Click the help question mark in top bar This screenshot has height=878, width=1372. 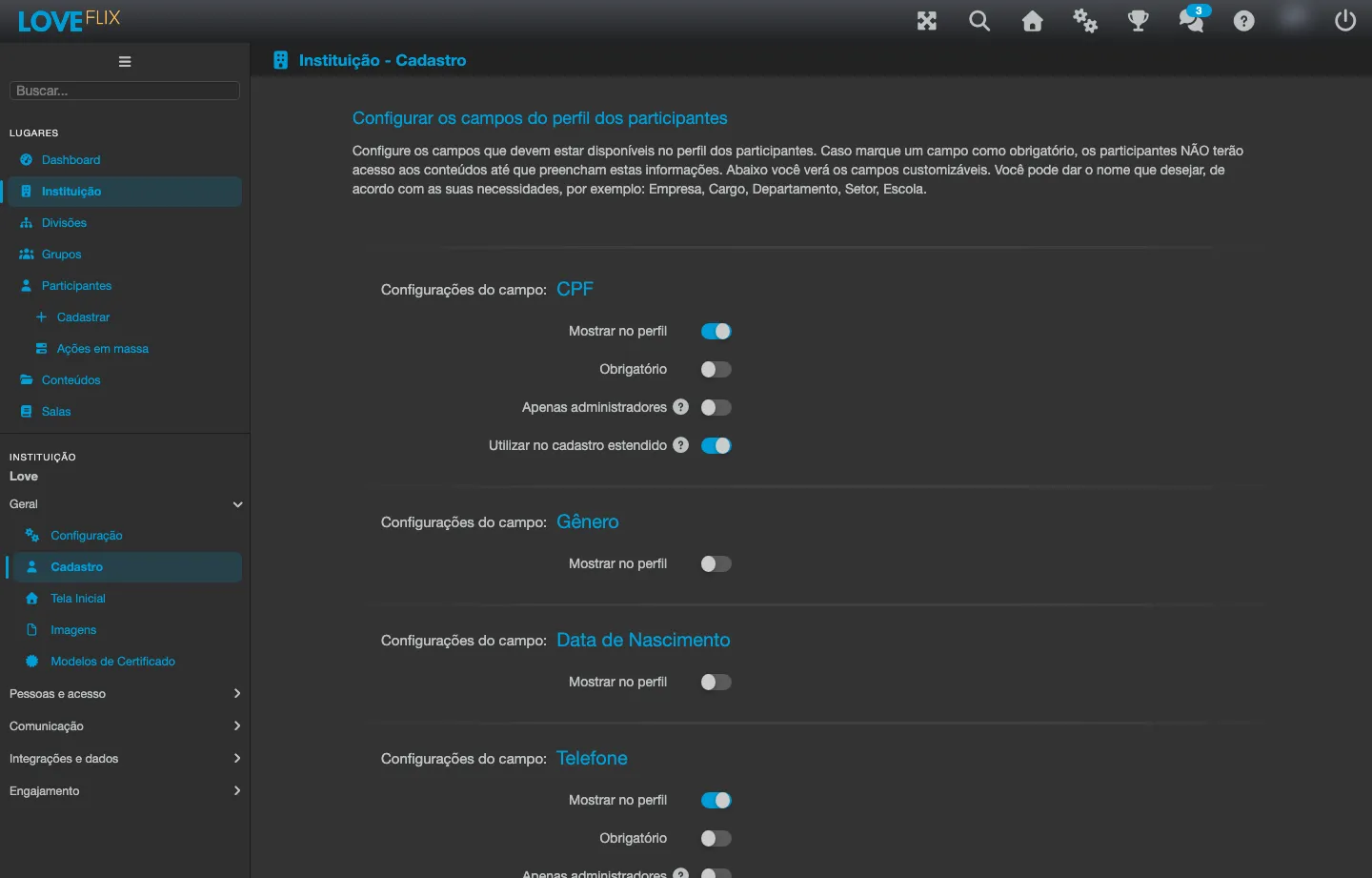click(1244, 21)
